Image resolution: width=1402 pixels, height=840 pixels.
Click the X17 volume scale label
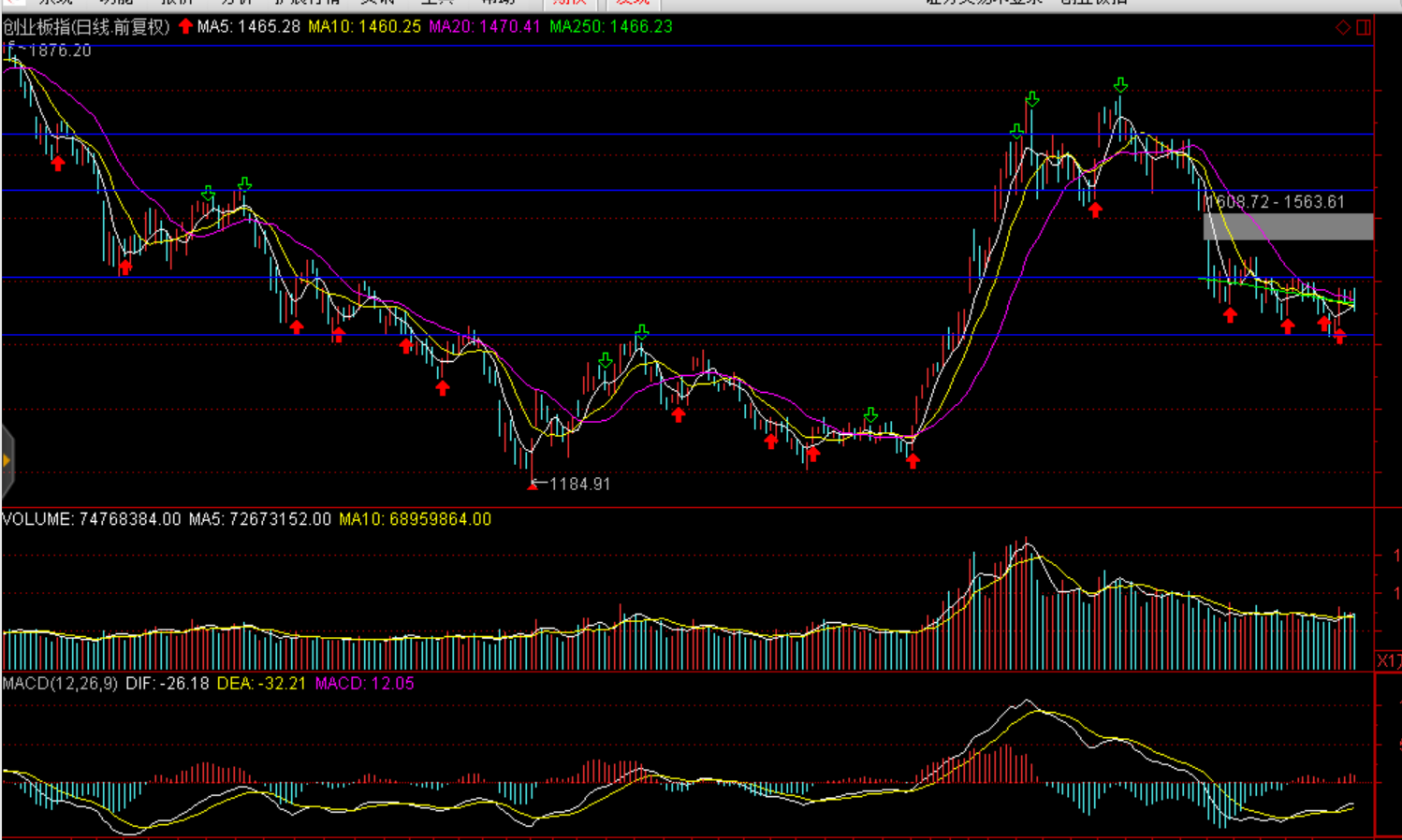coord(1389,661)
